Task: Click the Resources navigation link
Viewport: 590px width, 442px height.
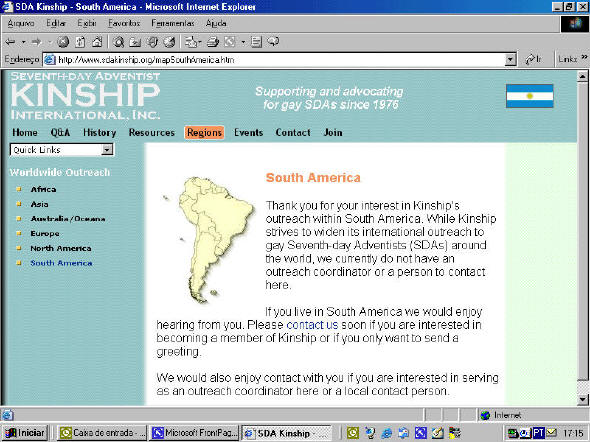Action: [152, 132]
